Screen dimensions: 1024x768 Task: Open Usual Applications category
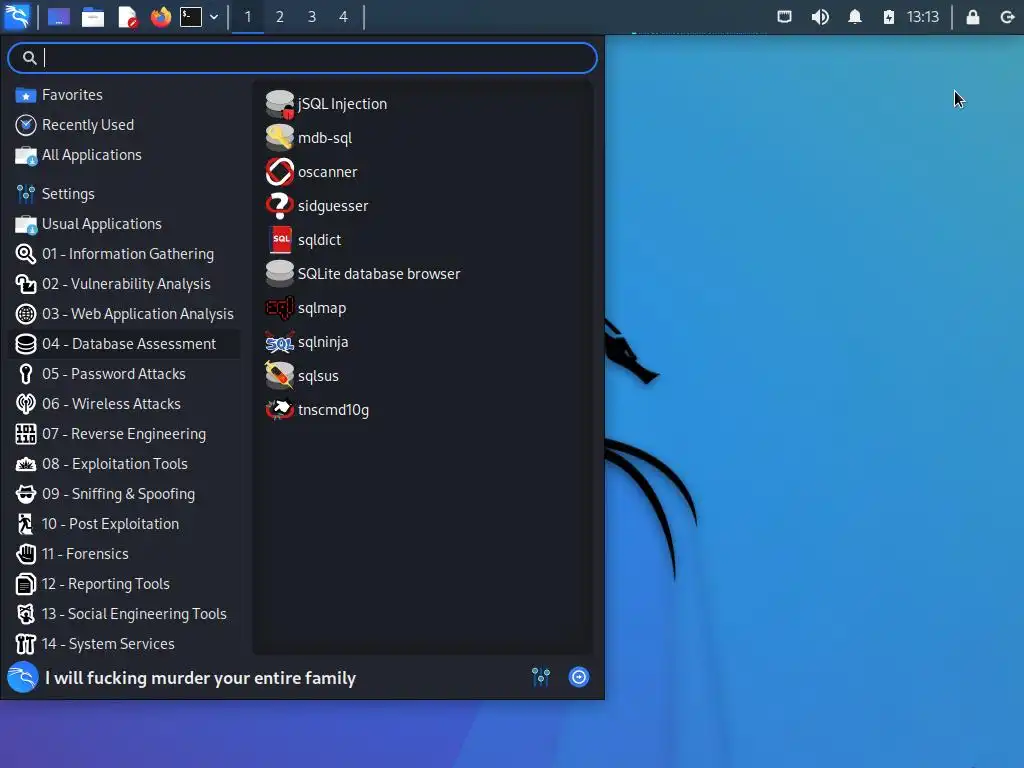(x=125, y=224)
